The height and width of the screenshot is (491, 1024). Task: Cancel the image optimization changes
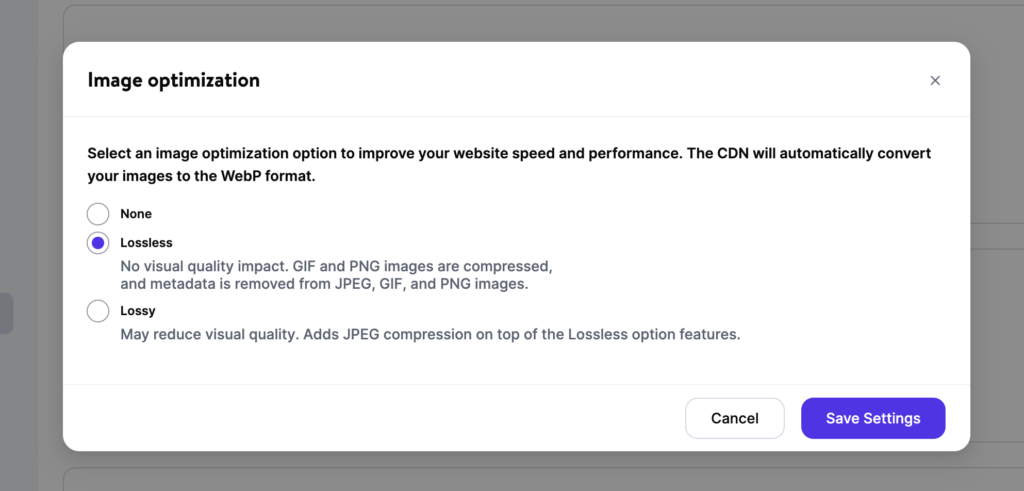pos(735,418)
